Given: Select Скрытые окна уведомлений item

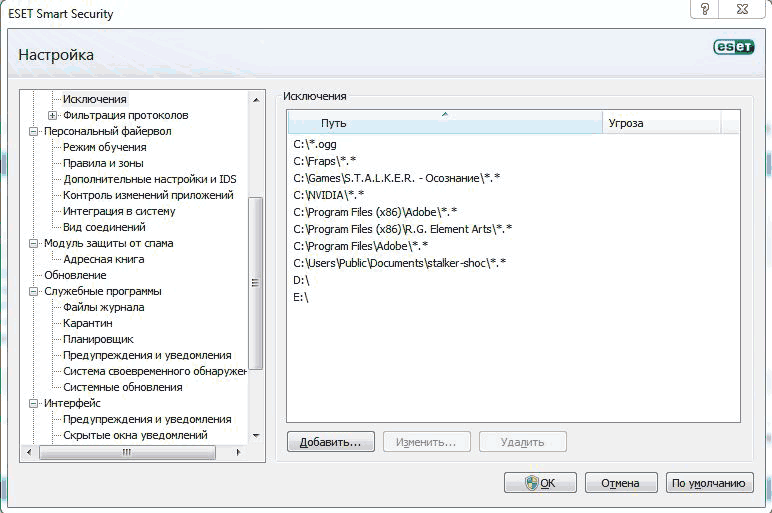Looking at the screenshot, I should (x=135, y=435).
